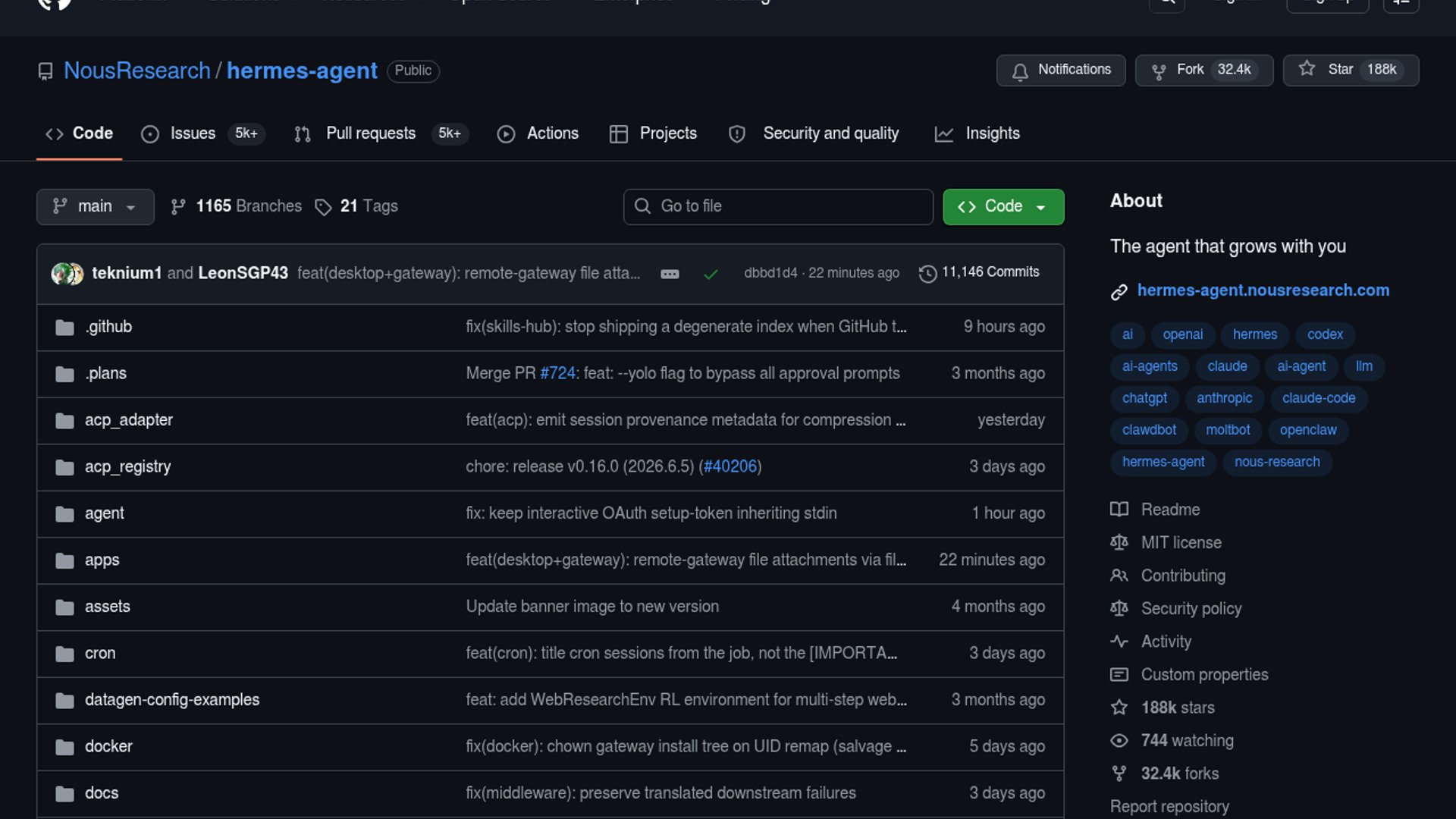This screenshot has width=1456, height=819.
Task: Click the Activity pulse icon
Action: pyautogui.click(x=1119, y=642)
